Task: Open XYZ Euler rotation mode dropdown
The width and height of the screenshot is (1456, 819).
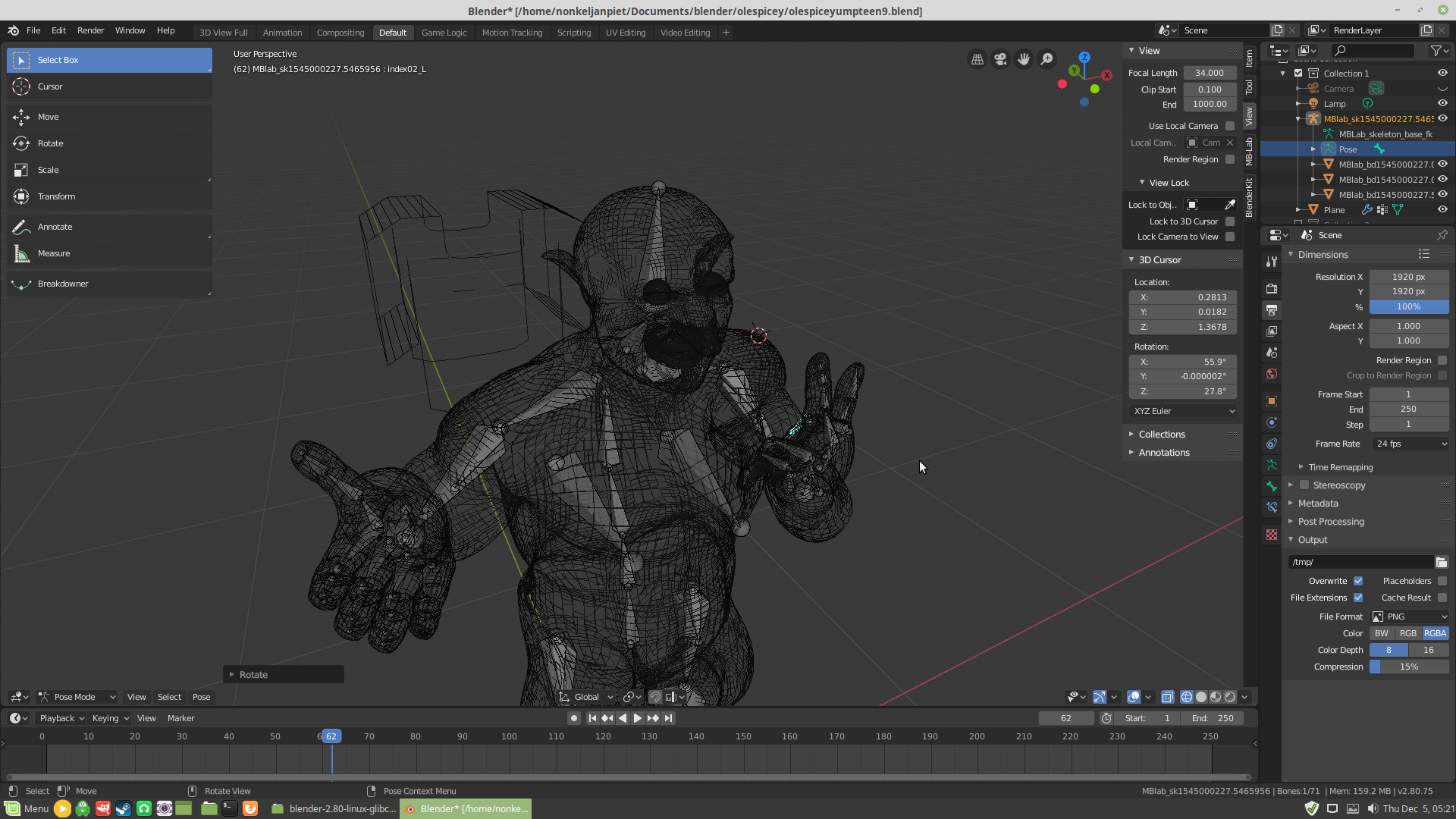Action: pyautogui.click(x=1183, y=411)
